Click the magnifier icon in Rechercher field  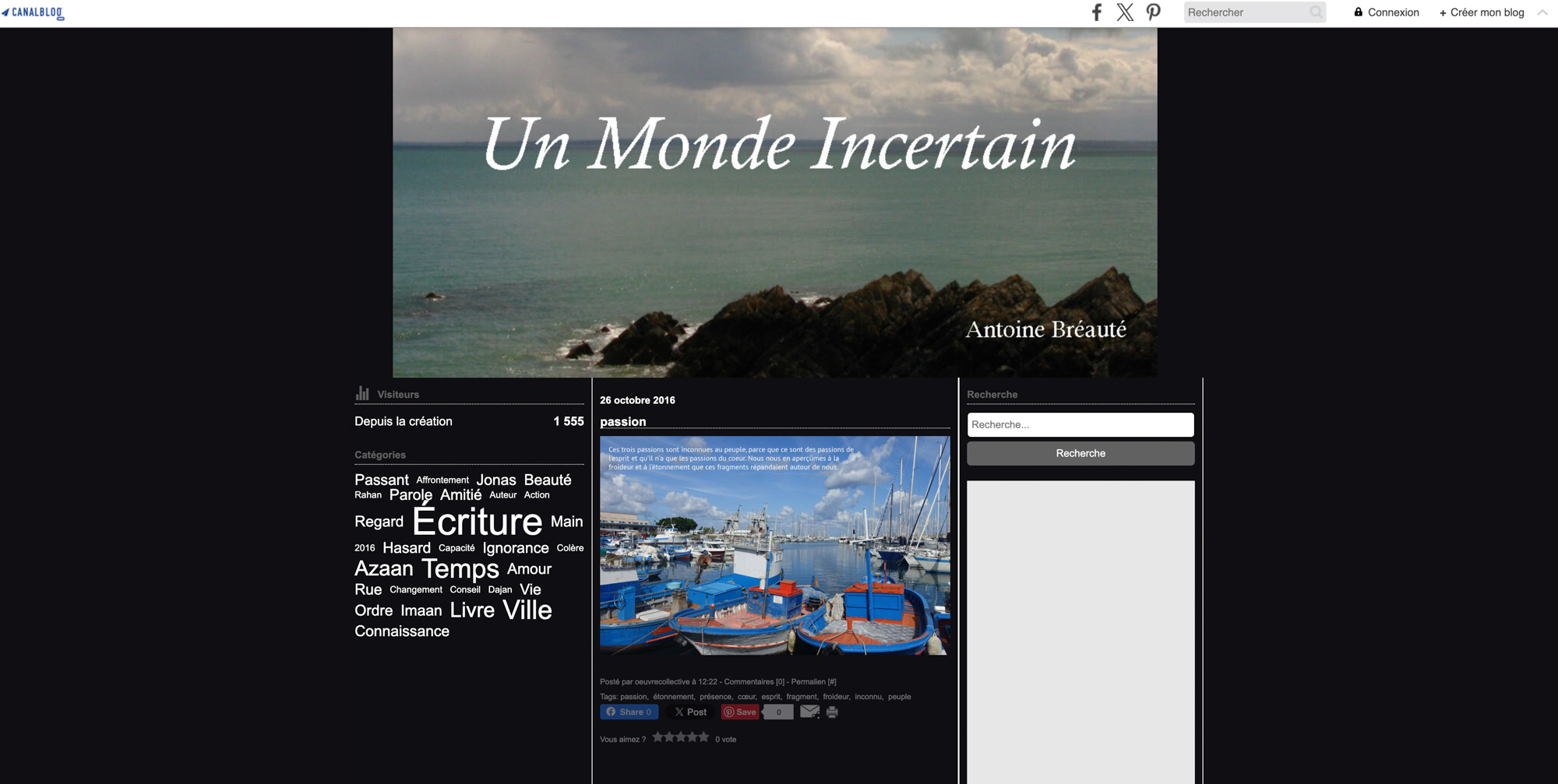[1316, 12]
